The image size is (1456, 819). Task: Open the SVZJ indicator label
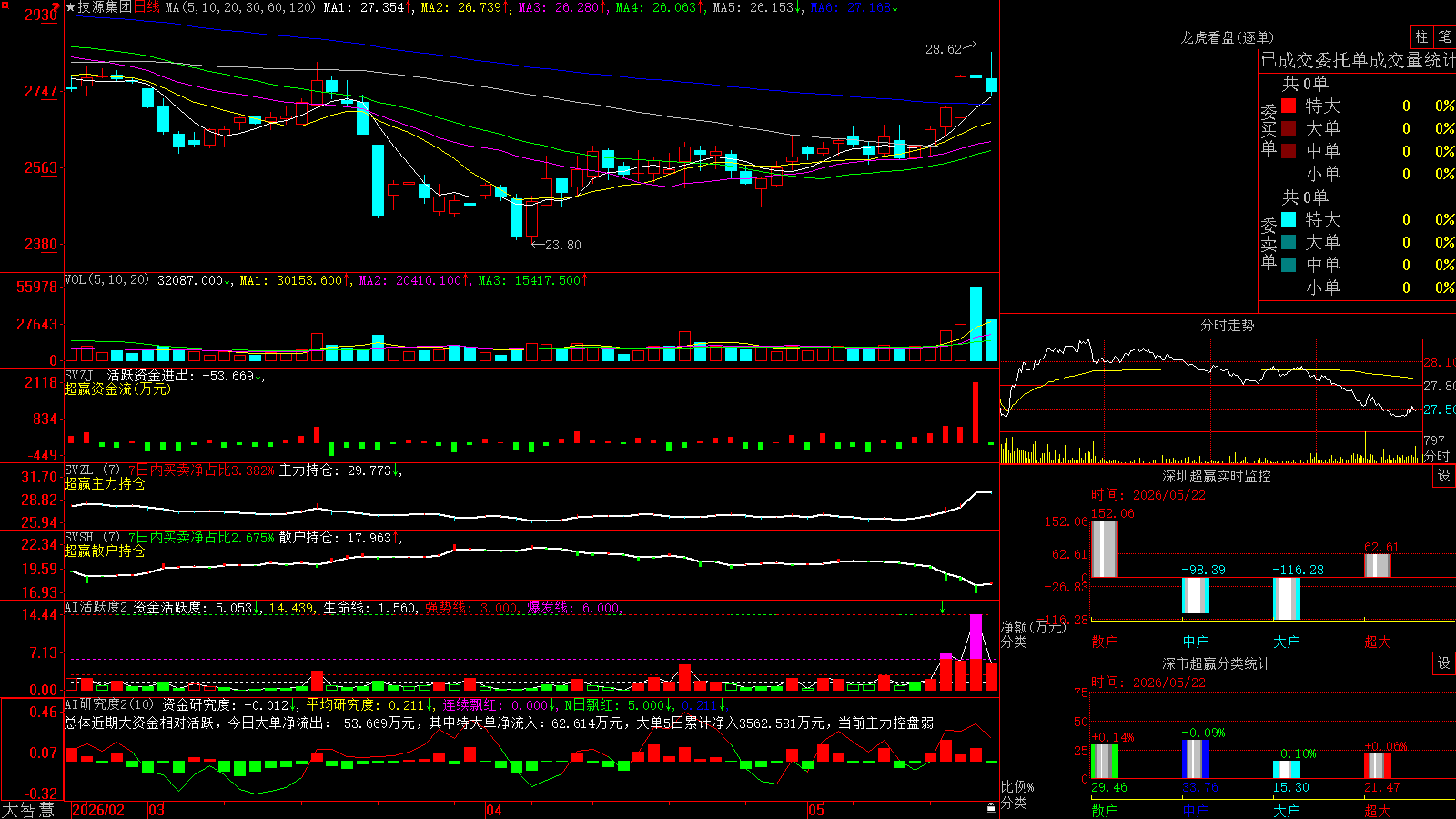click(79, 375)
